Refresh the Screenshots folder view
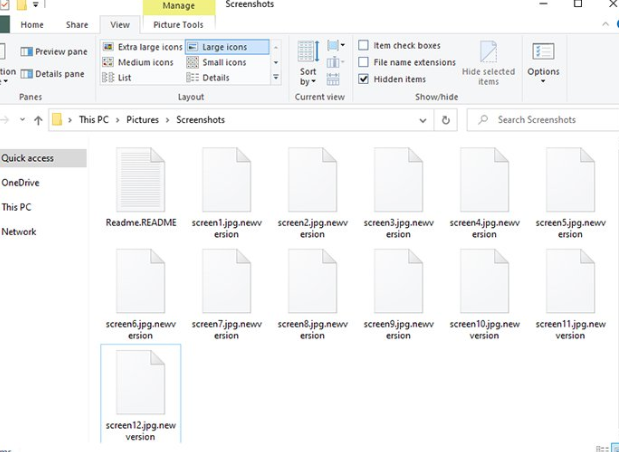 446,120
